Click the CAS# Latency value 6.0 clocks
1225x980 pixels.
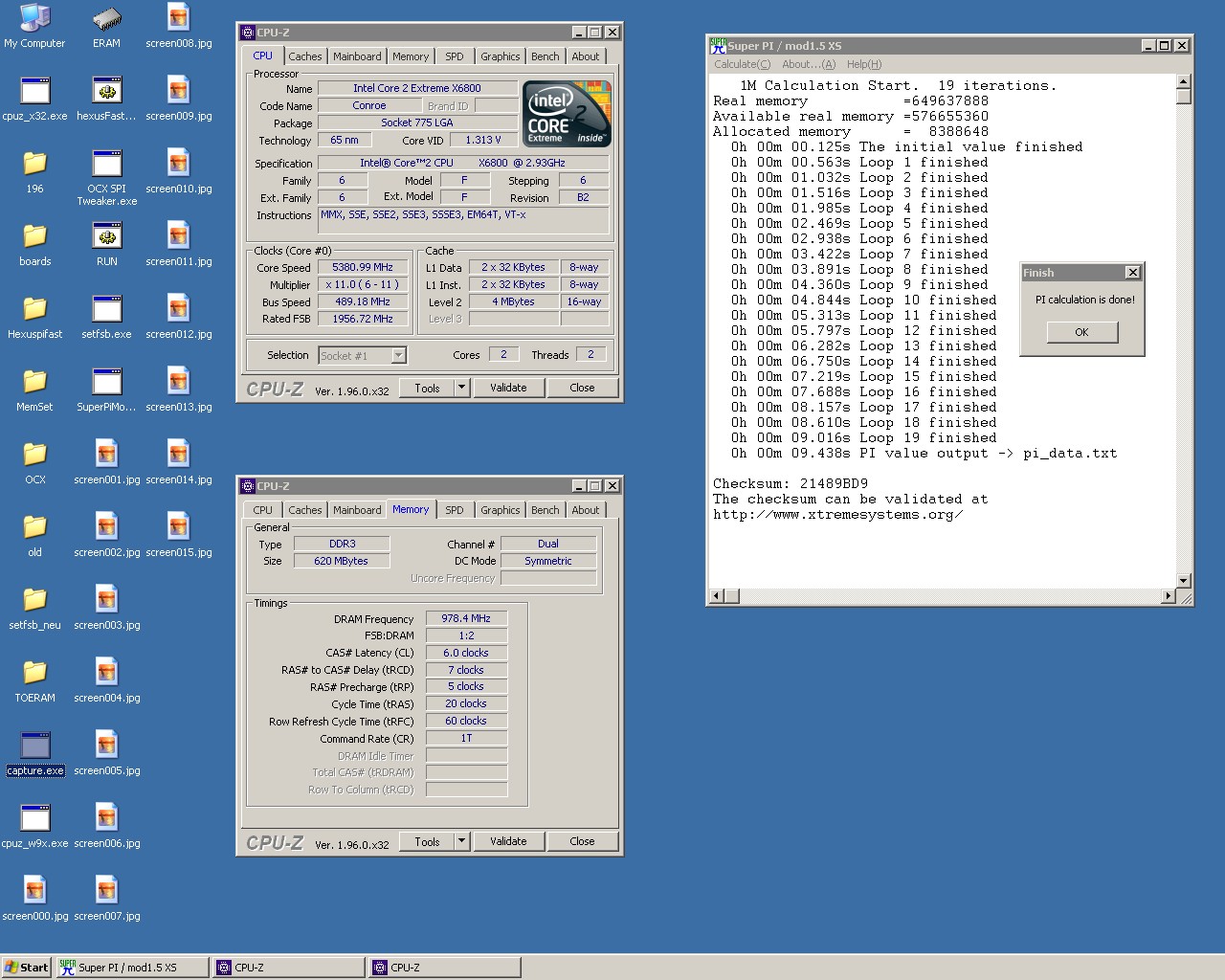point(466,653)
